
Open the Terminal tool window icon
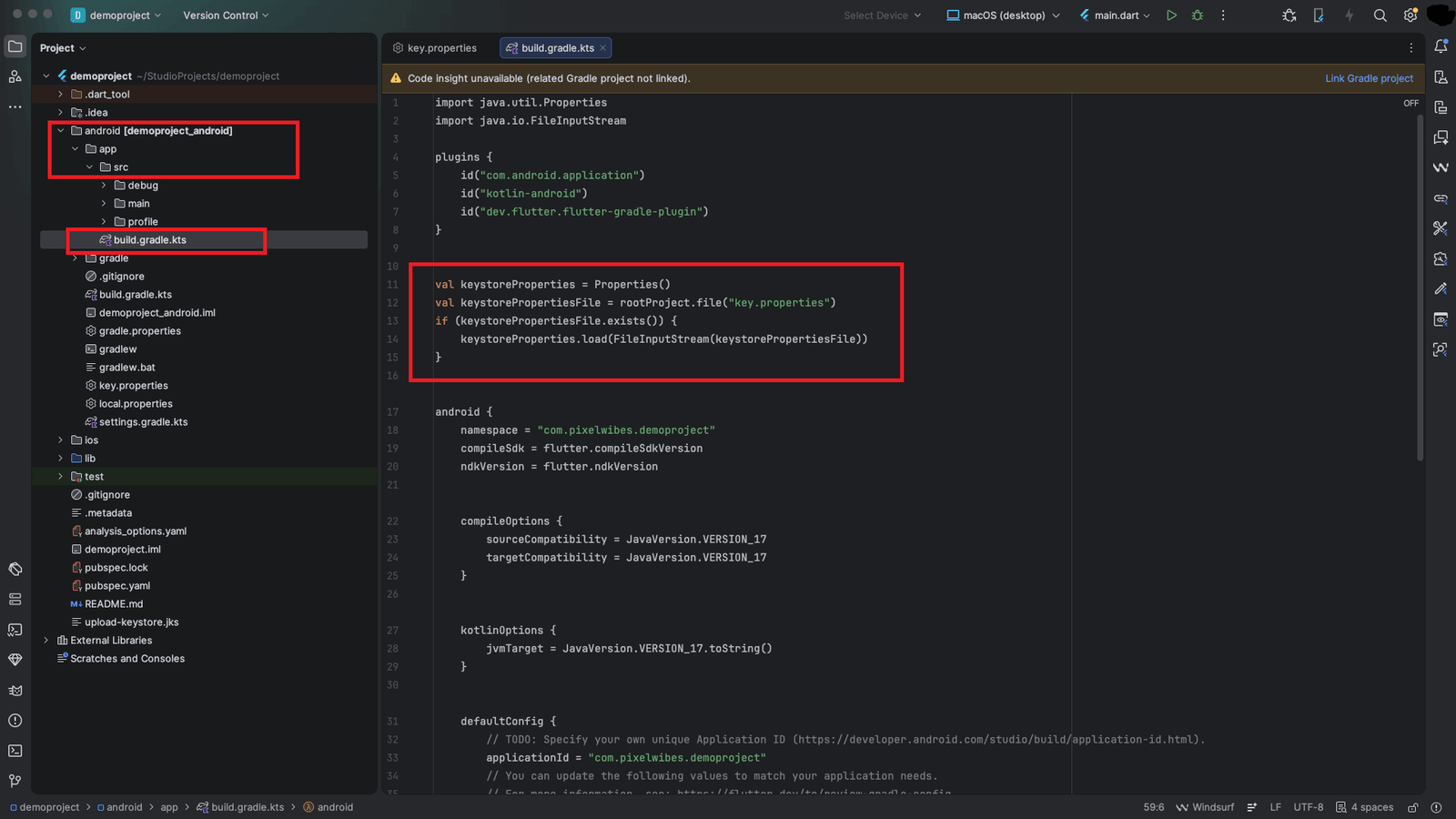[x=15, y=751]
